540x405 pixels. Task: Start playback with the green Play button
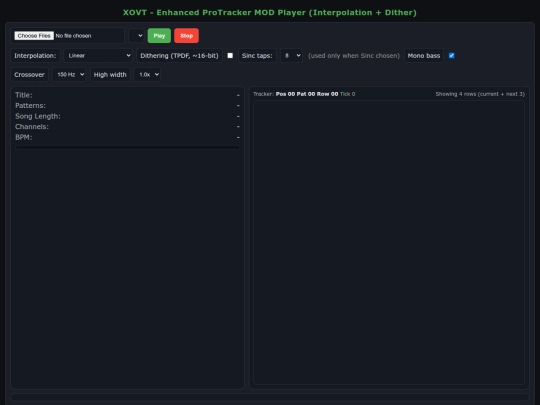coord(159,36)
